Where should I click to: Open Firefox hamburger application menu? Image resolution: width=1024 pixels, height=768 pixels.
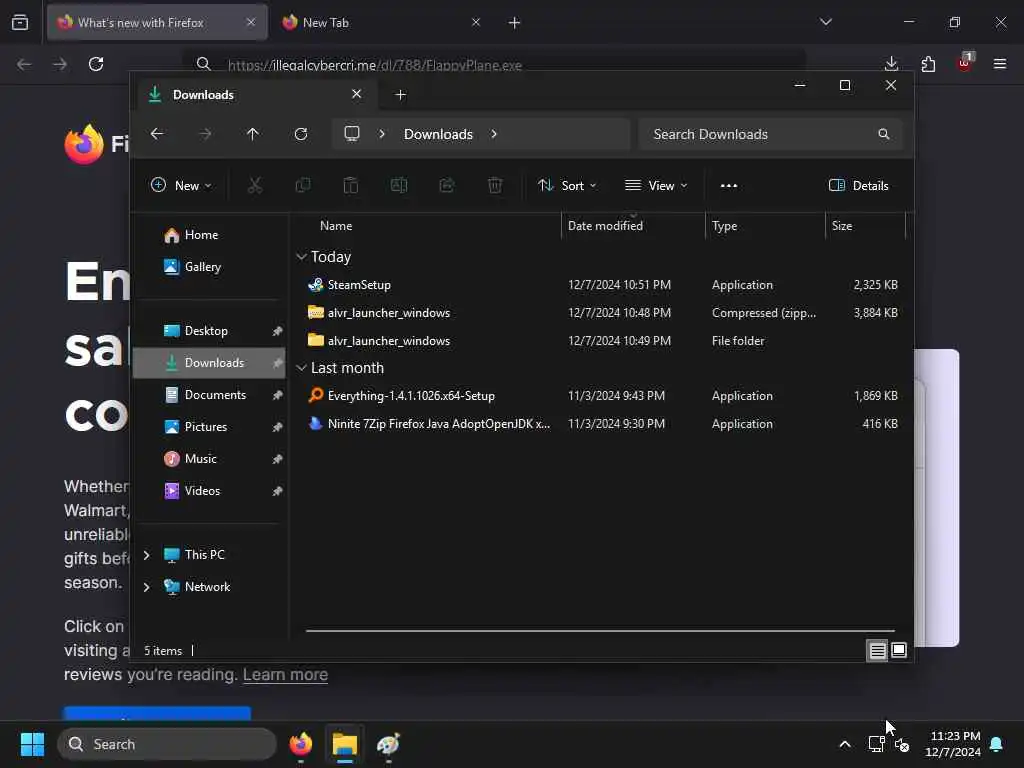(x=1000, y=63)
